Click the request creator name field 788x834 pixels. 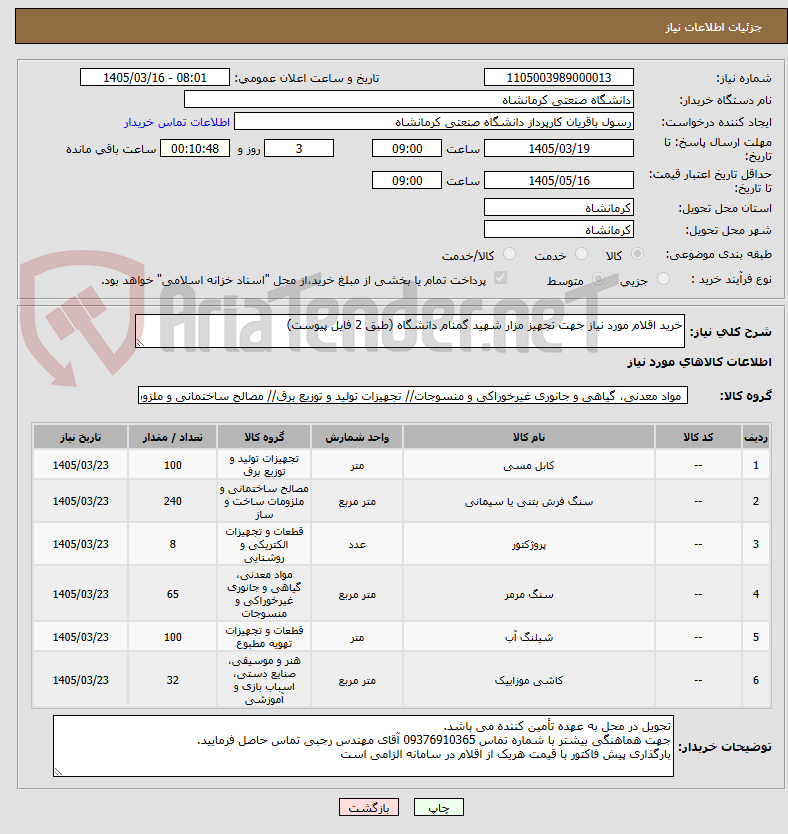[434, 122]
